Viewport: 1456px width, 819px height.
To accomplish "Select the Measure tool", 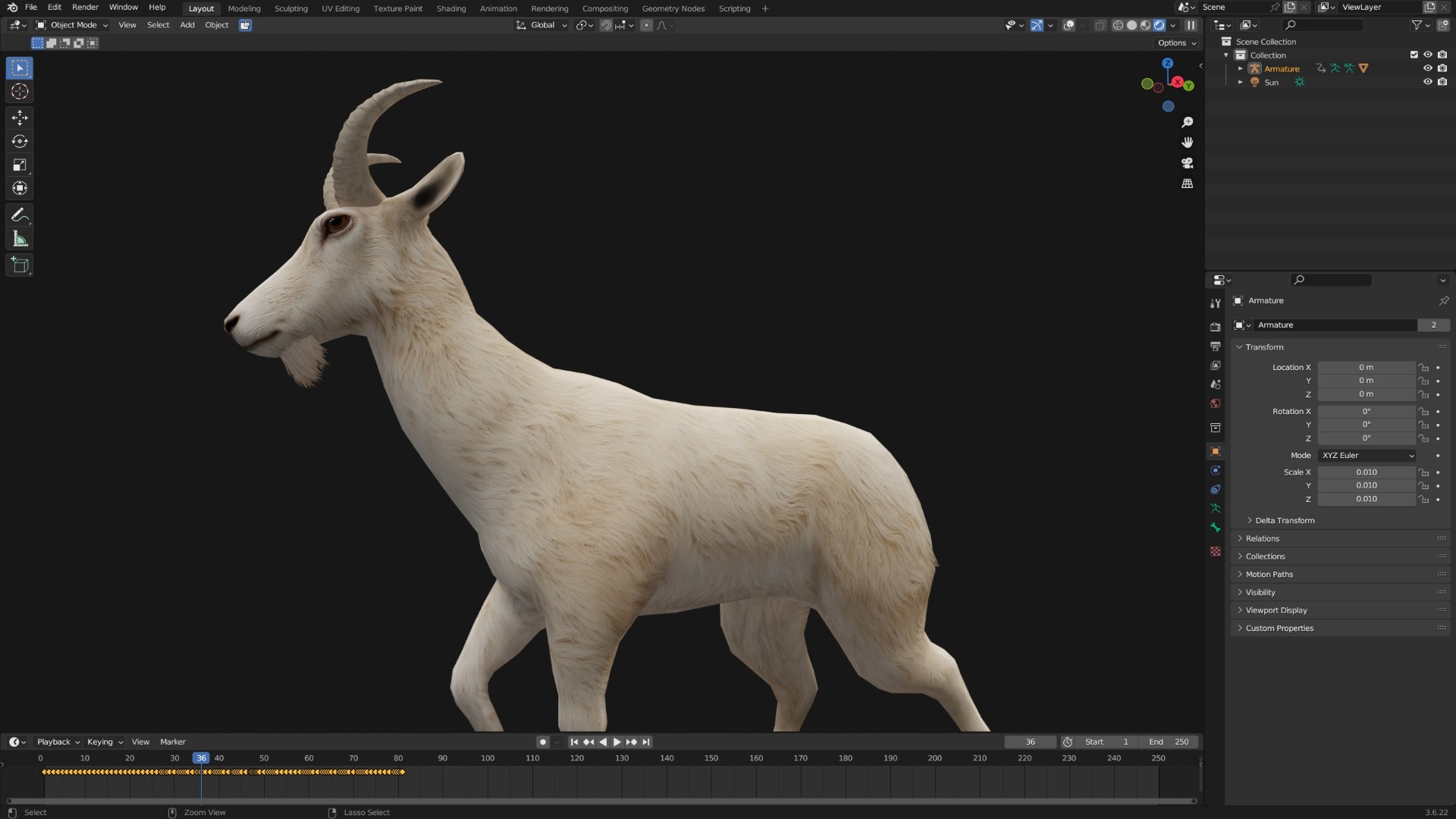I will [x=20, y=239].
